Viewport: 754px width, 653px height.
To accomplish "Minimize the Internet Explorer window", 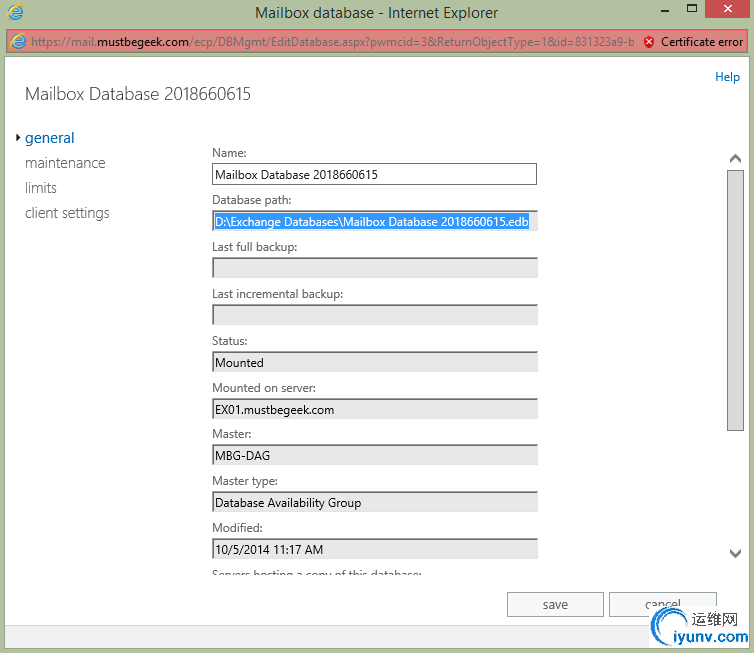I will 665,9.
